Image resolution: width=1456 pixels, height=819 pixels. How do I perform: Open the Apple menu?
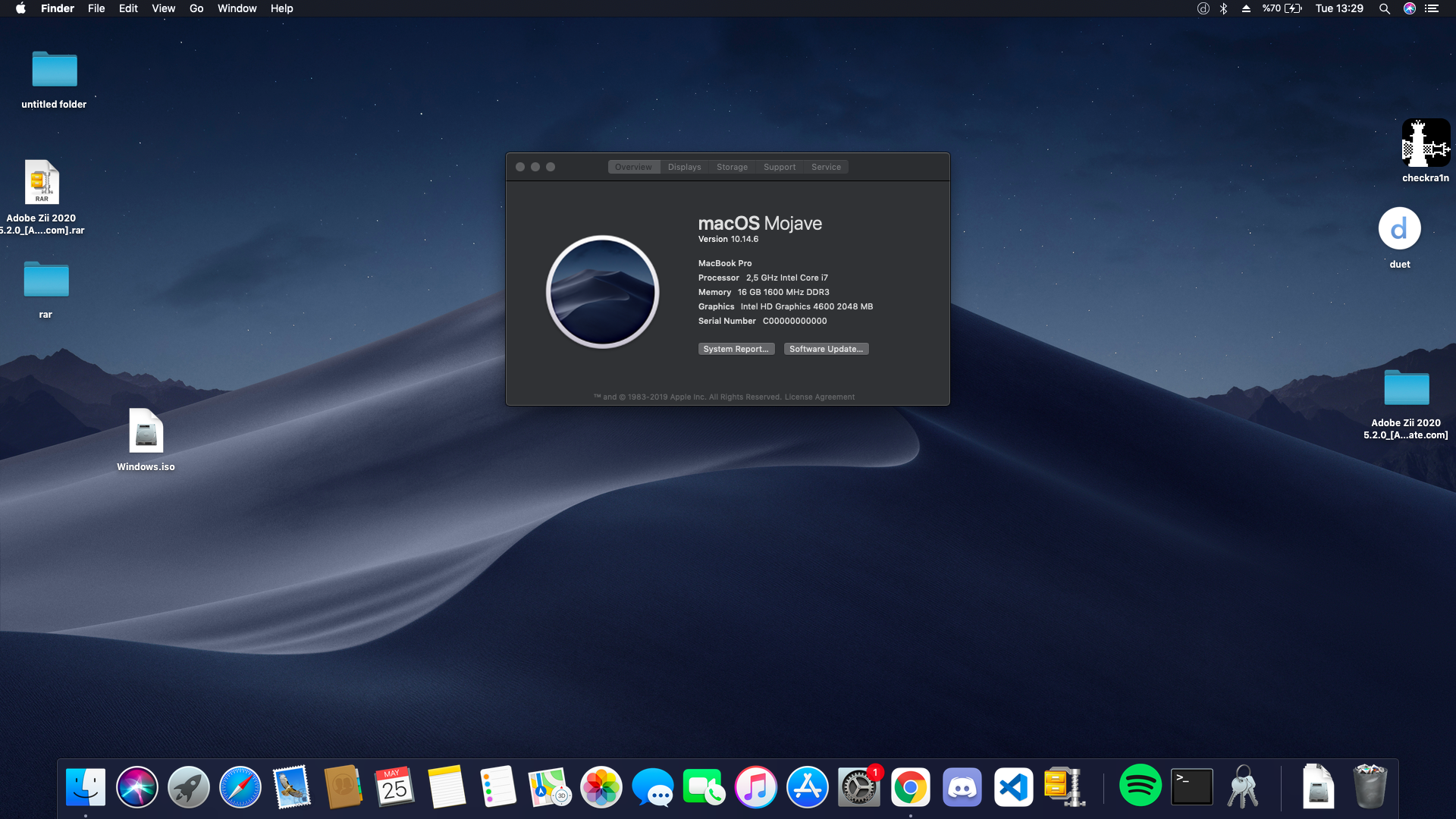pos(20,8)
